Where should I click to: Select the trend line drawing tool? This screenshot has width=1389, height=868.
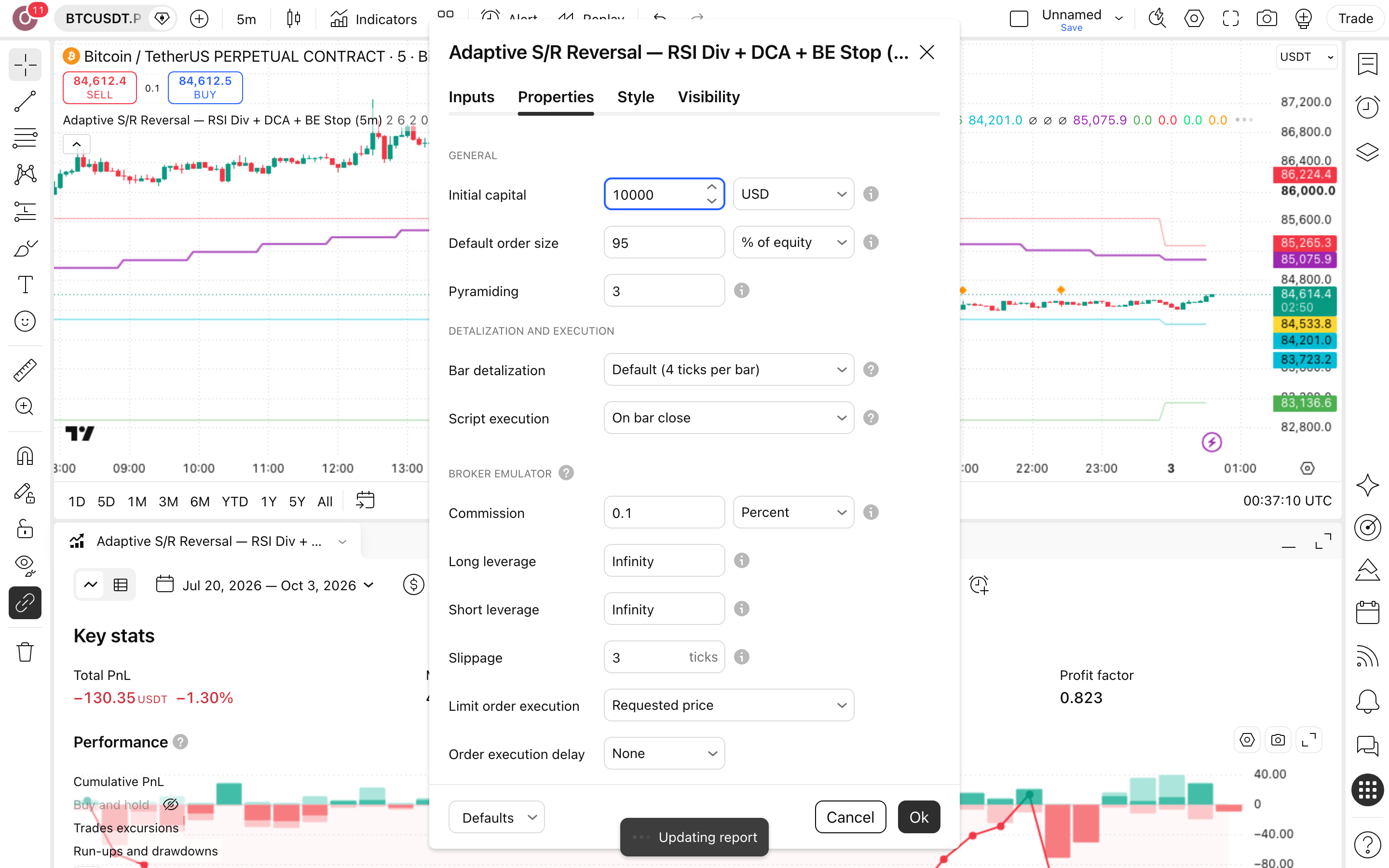pos(25,102)
